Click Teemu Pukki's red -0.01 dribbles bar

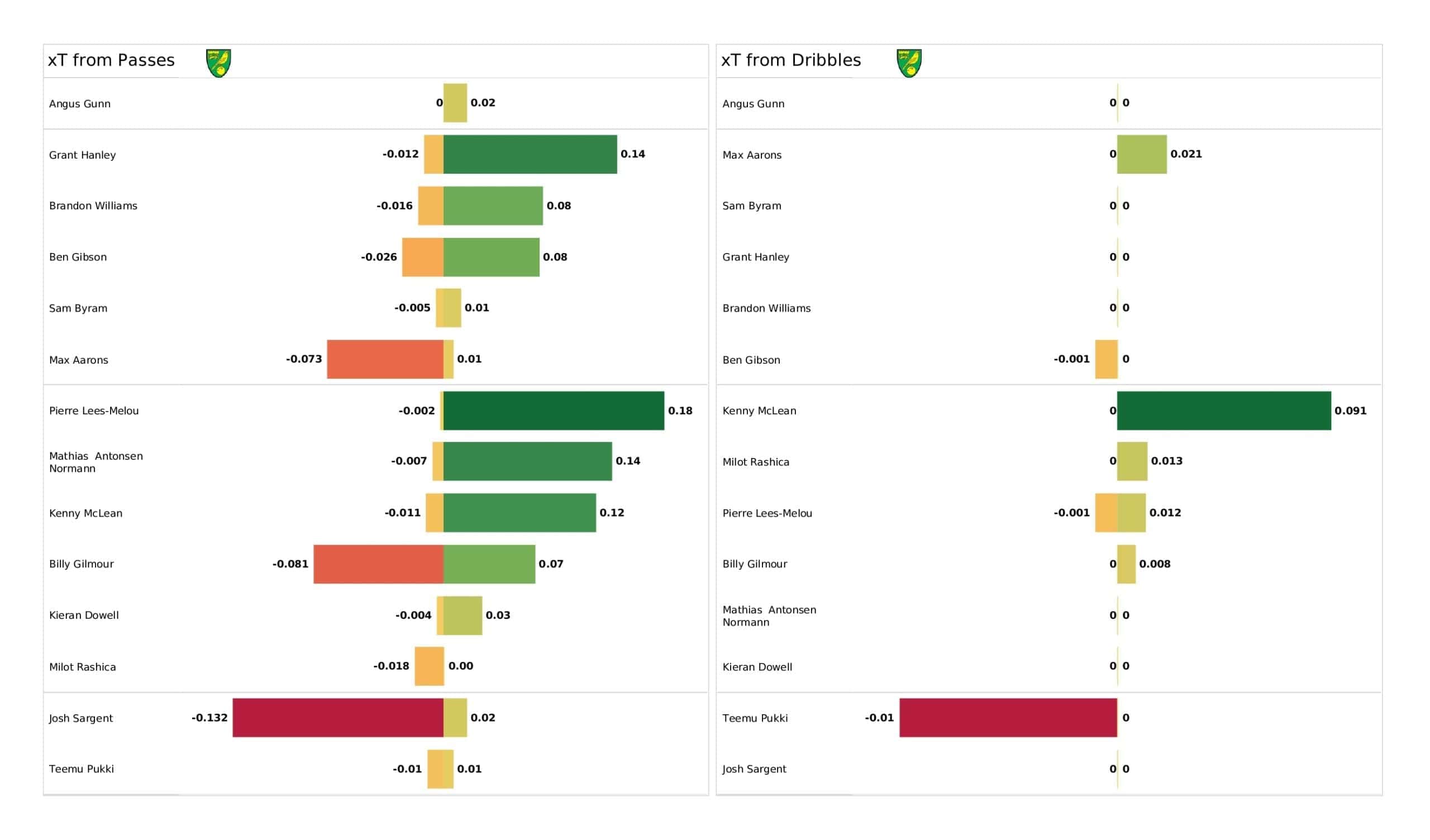click(1008, 717)
